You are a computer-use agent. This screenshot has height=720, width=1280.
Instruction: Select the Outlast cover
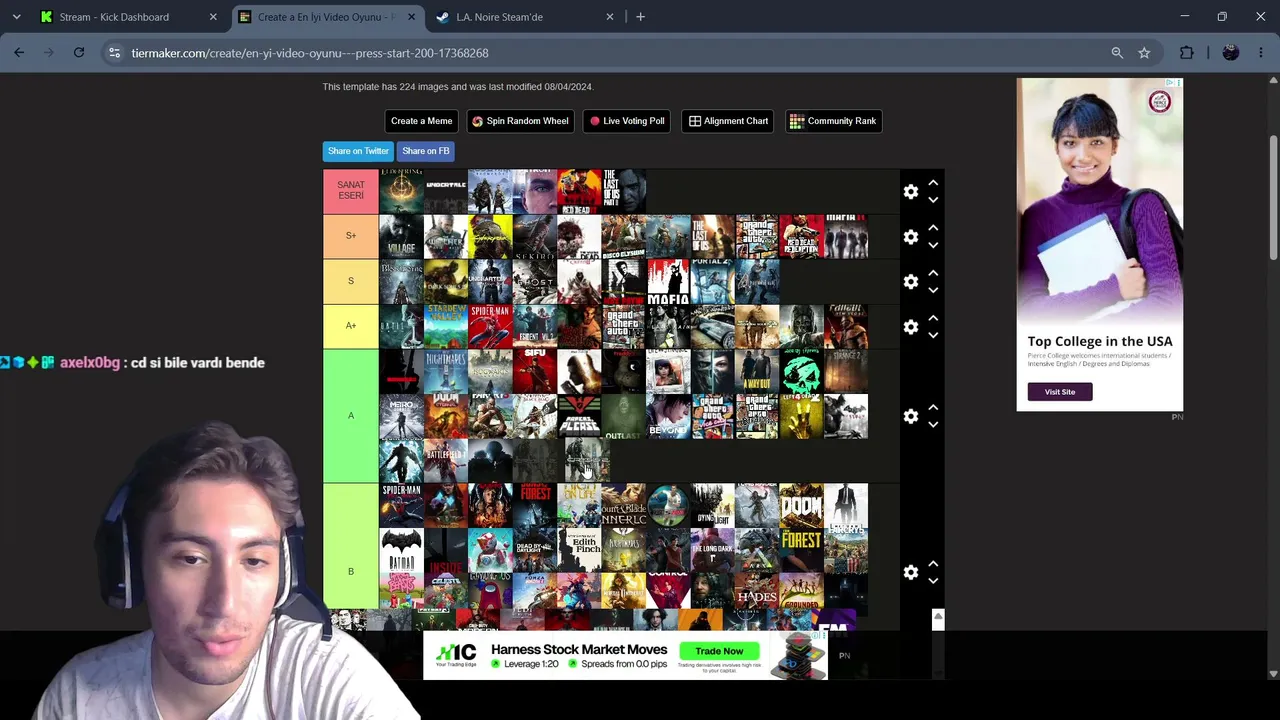tap(623, 416)
